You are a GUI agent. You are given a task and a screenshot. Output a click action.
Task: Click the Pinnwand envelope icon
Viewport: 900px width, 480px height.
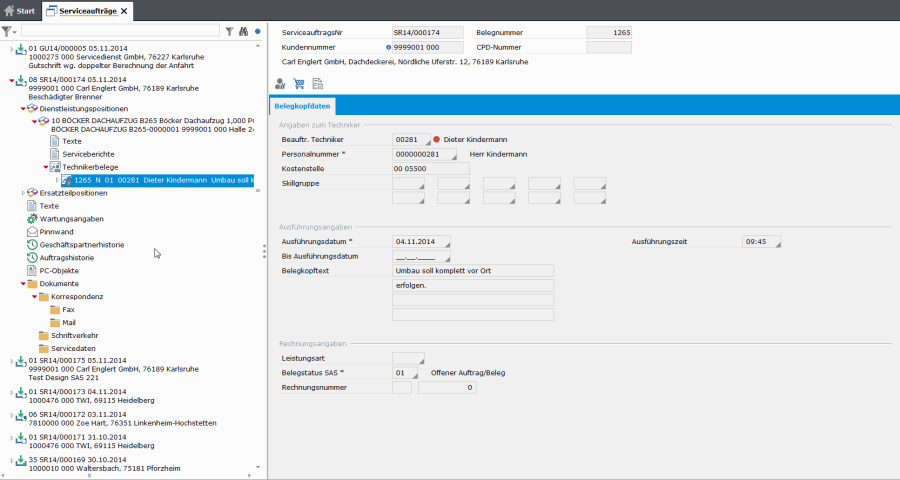click(33, 231)
